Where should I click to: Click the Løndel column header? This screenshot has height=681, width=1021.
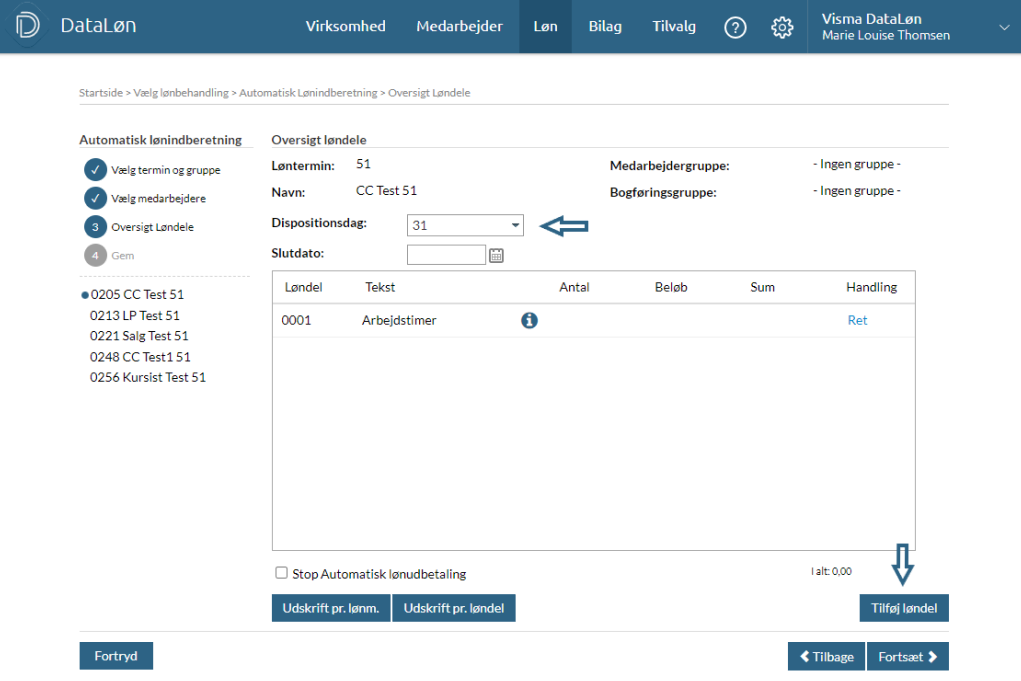[x=303, y=287]
